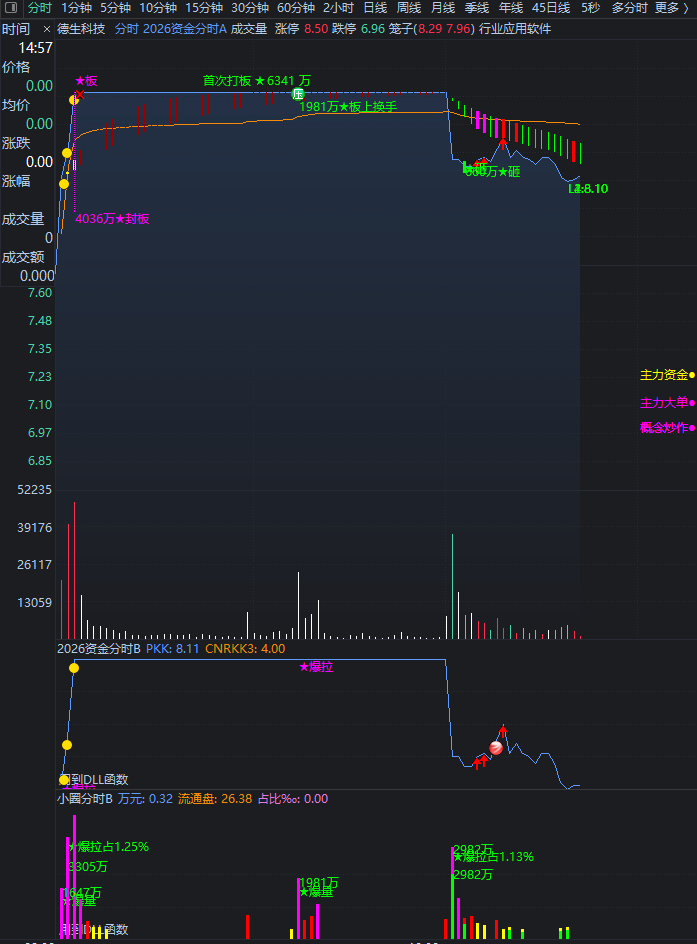The height and width of the screenshot is (944, 697).
Task: Select the 5秒 tab
Action: point(590,8)
